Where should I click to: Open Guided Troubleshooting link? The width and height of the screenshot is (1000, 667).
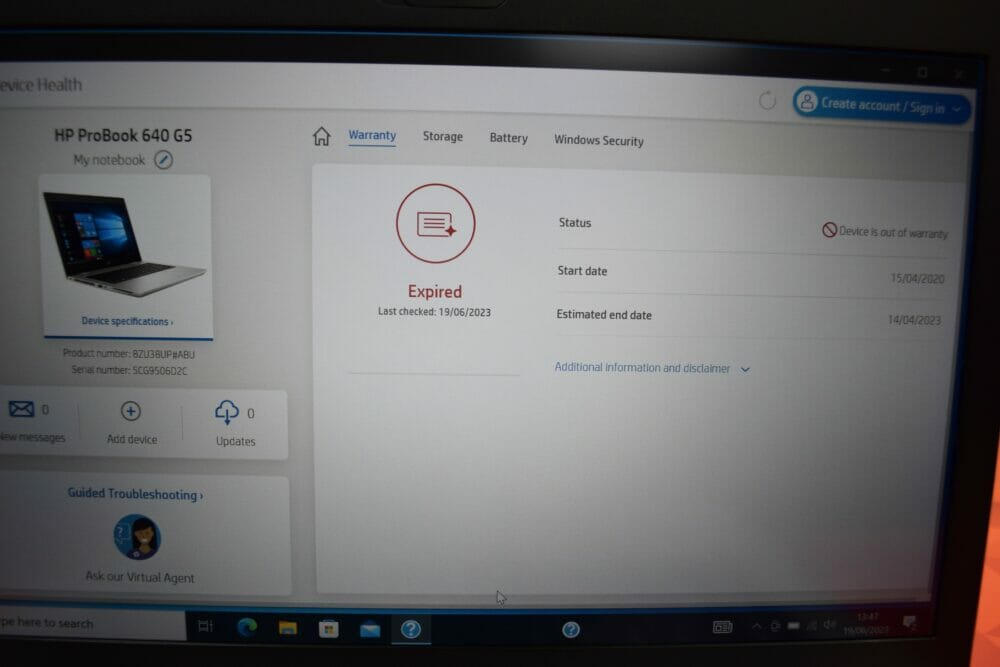(135, 494)
